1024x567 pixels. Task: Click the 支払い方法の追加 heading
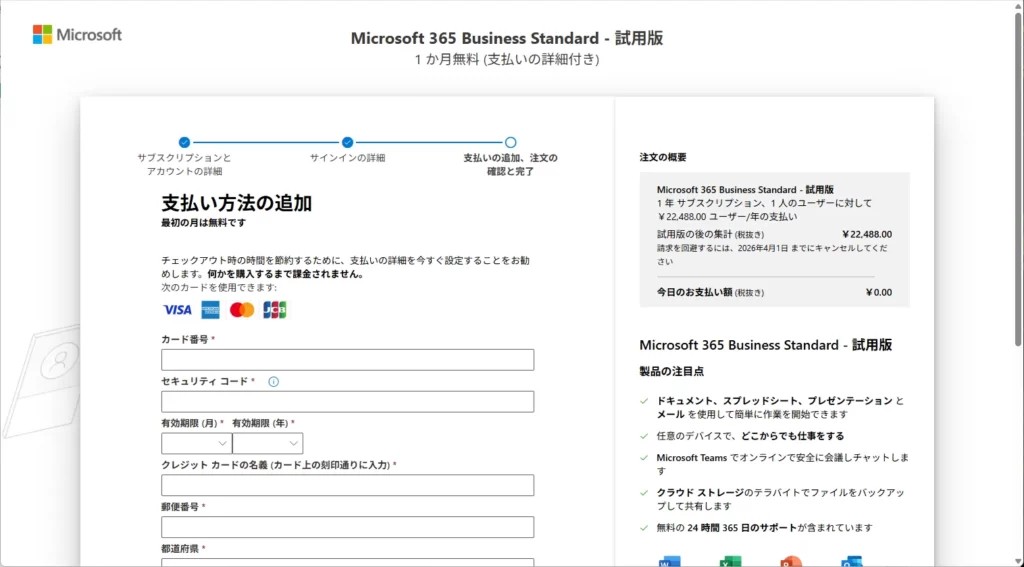coord(236,203)
